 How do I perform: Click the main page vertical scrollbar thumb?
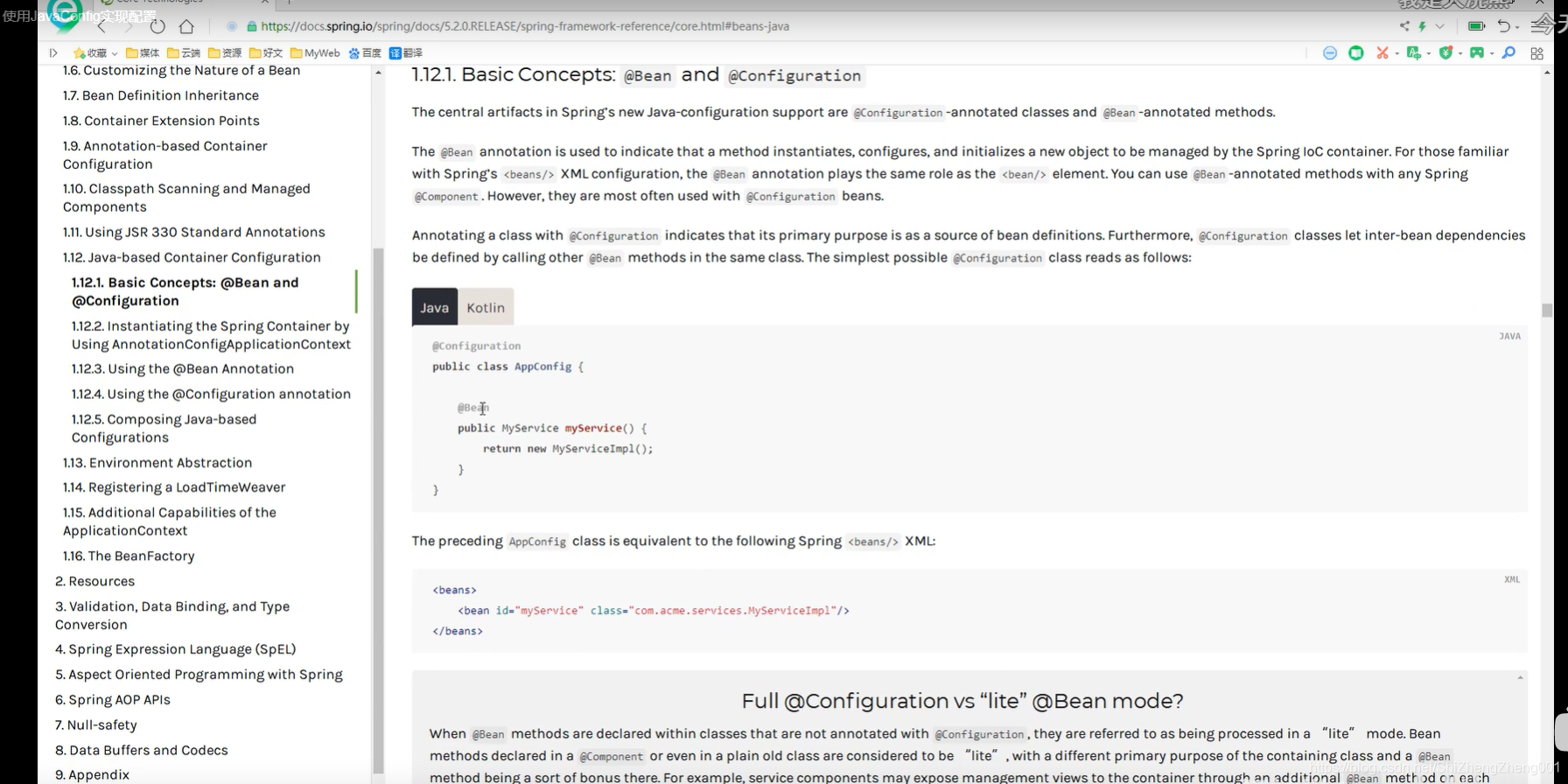coord(1547,310)
